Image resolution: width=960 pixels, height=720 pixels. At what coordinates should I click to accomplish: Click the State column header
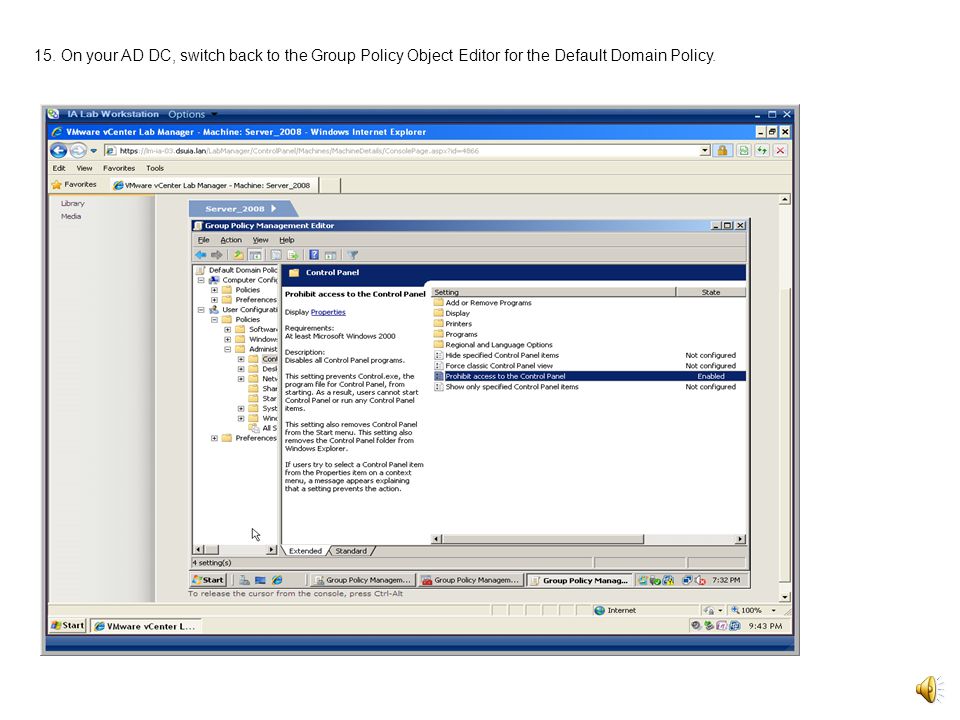pos(711,292)
